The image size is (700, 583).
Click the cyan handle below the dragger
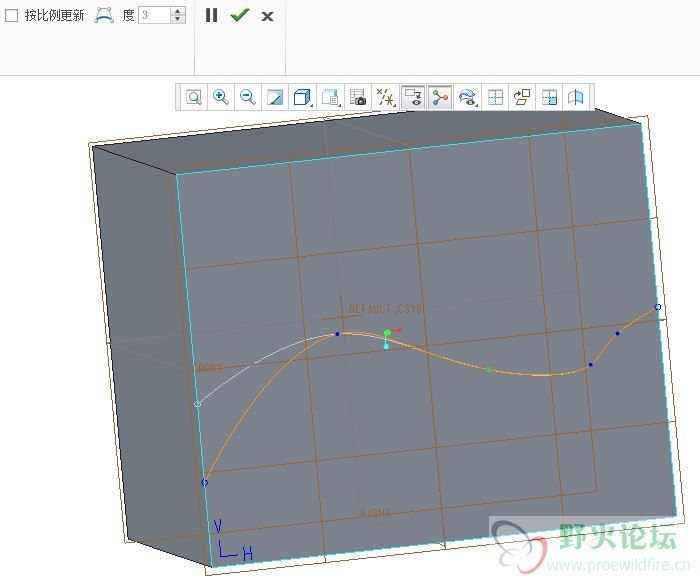click(x=386, y=346)
